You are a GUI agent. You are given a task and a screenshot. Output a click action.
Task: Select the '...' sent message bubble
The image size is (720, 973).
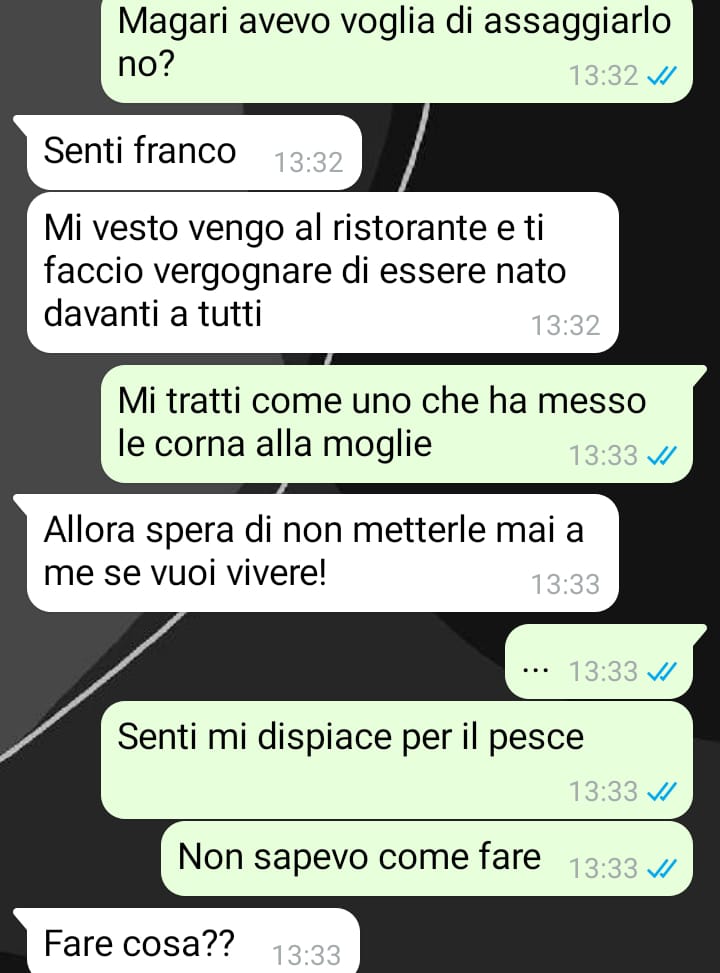tap(603, 661)
